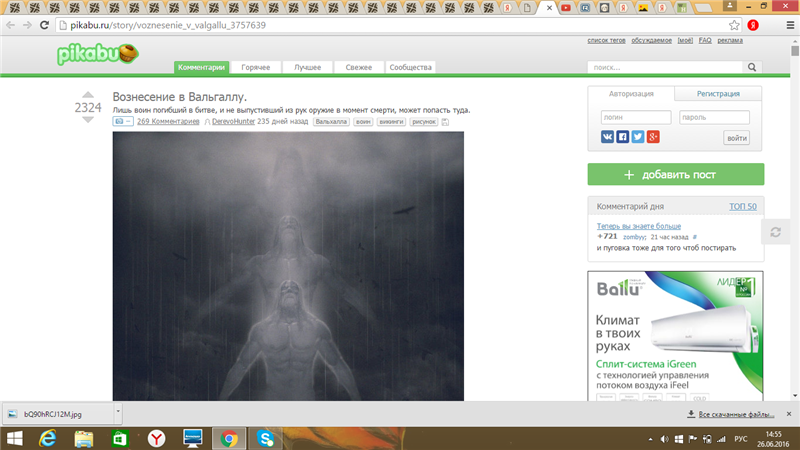Focus the логин input field
Image resolution: width=800 pixels, height=450 pixels.
pos(634,117)
